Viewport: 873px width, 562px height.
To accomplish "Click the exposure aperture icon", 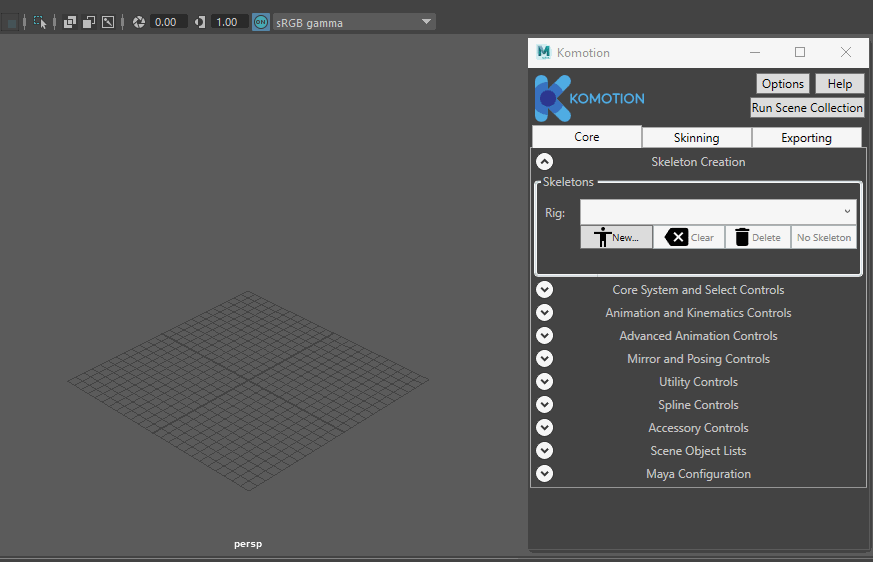I will 139,22.
